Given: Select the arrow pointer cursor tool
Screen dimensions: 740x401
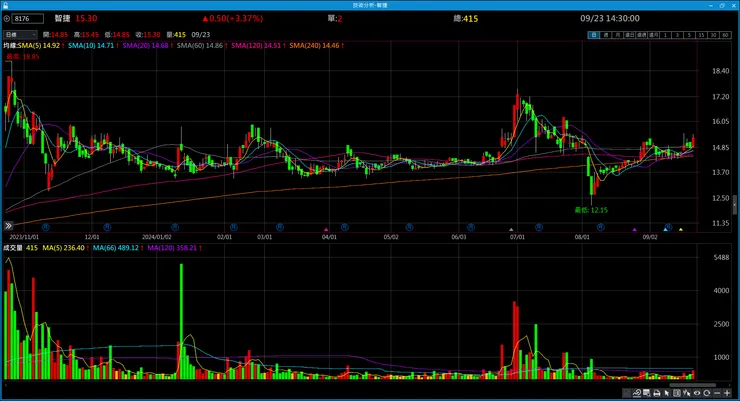Looking at the screenshot, I should tap(667, 393).
